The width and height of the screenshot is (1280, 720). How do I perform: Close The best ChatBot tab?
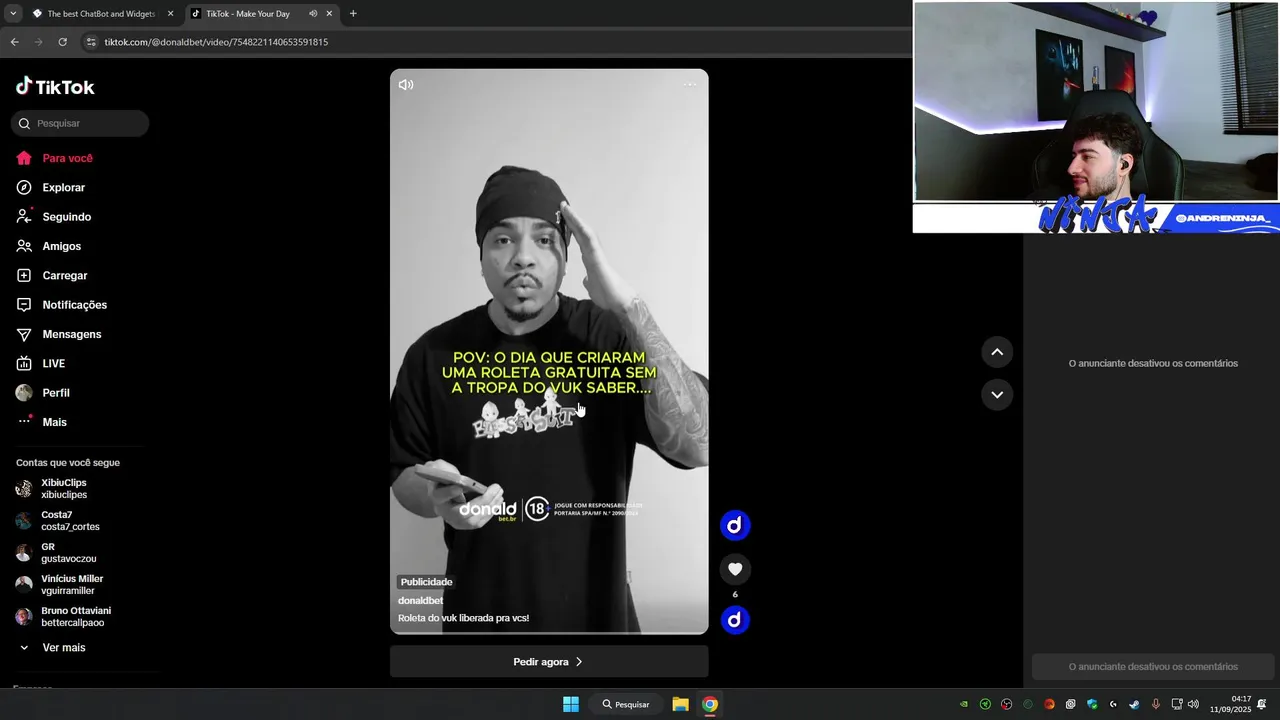tap(170, 14)
